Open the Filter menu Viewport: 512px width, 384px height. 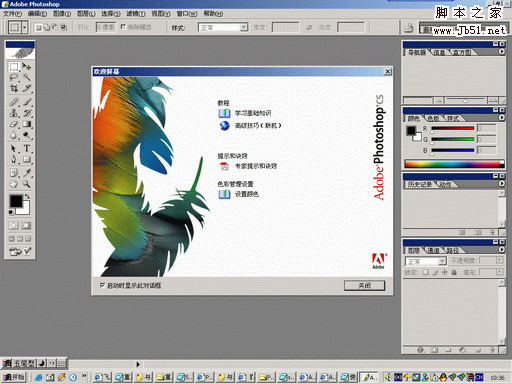[x=136, y=14]
